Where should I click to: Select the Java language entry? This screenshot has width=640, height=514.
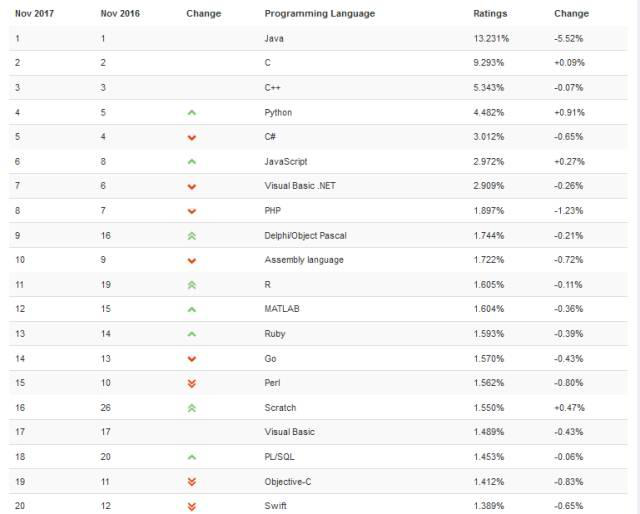pos(274,38)
